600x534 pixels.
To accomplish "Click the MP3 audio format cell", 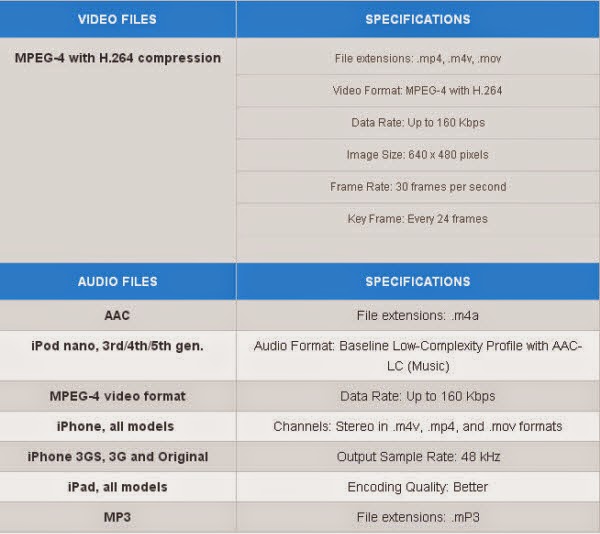I will click(x=118, y=517).
